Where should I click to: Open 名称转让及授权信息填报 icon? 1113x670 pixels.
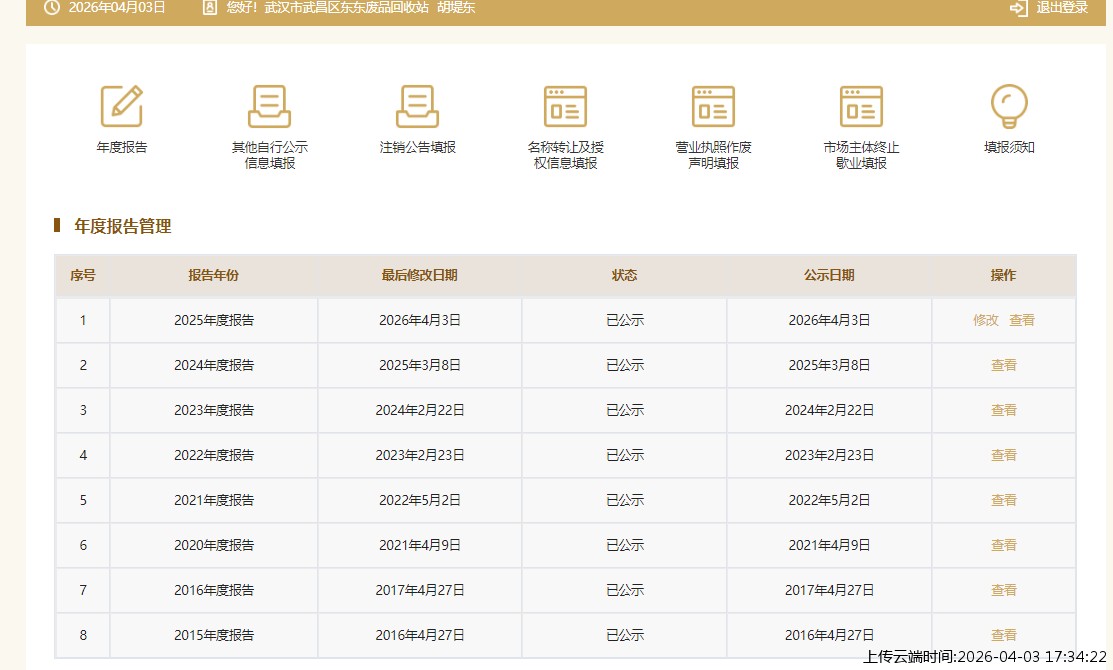click(565, 106)
